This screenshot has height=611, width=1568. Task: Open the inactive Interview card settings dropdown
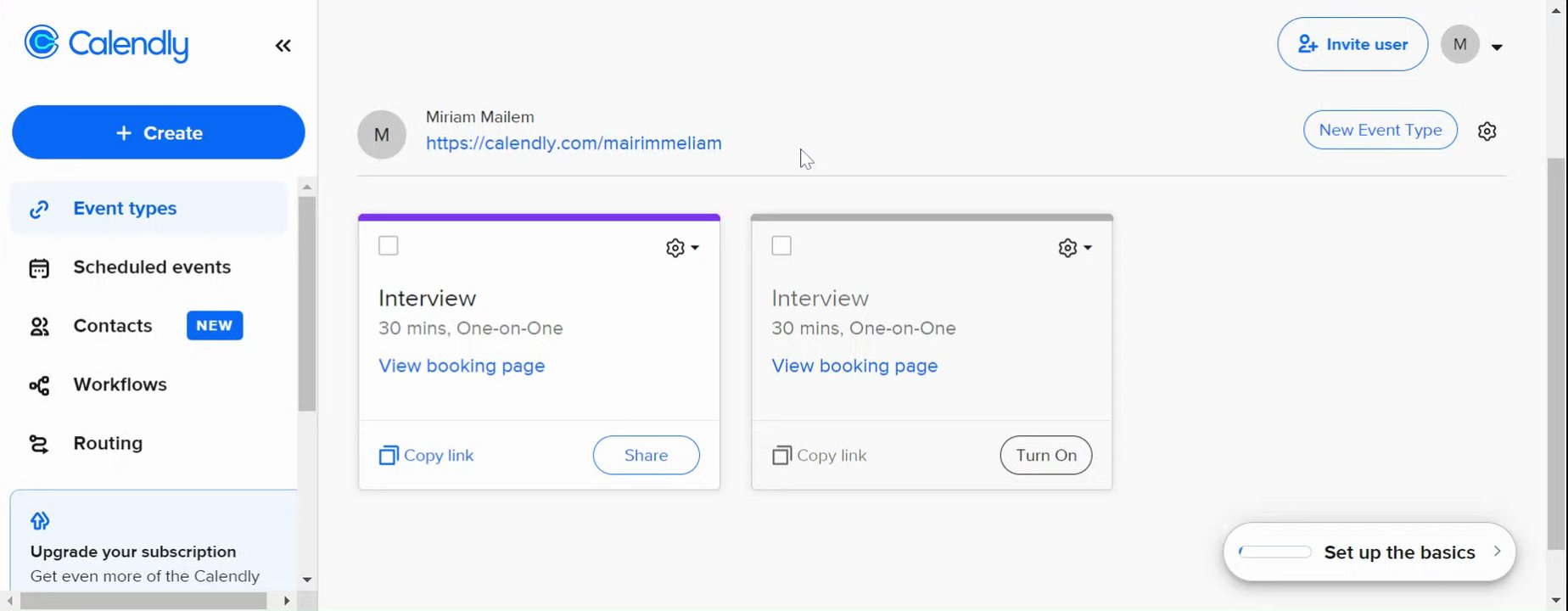click(1075, 248)
